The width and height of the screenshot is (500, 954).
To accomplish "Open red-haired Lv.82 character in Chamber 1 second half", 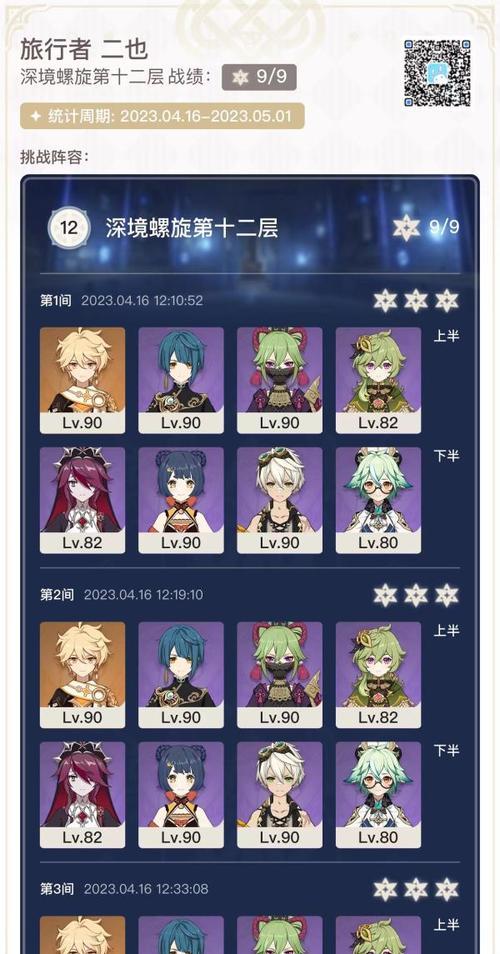I will (x=82, y=500).
